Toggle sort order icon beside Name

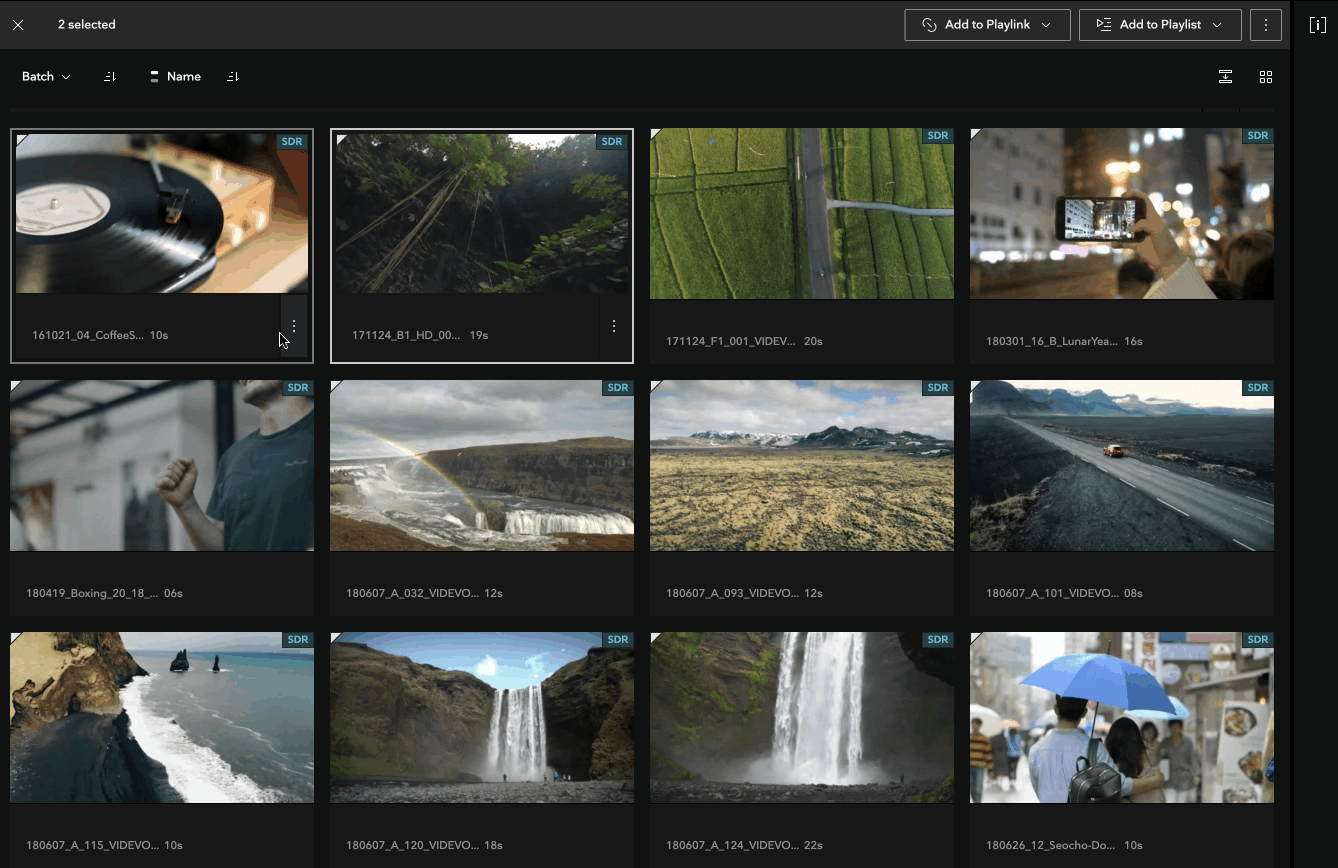tap(233, 77)
